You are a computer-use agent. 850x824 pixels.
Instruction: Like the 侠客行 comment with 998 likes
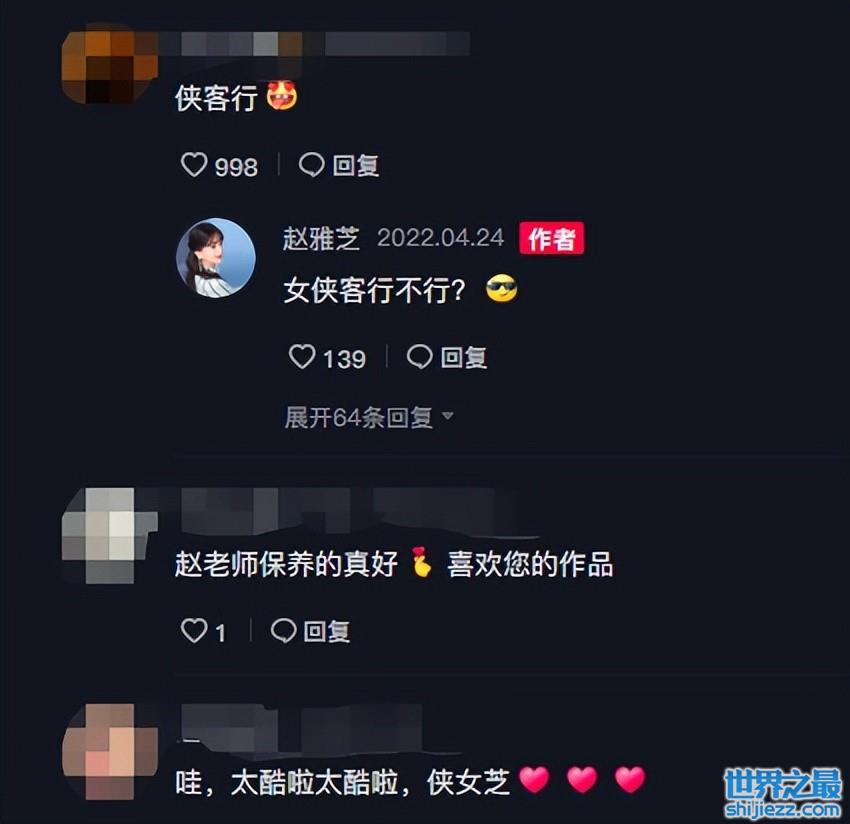click(194, 165)
